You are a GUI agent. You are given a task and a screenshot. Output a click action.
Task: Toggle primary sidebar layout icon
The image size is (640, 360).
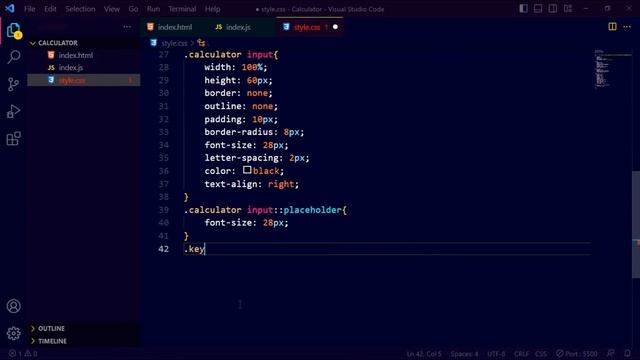(x=523, y=9)
